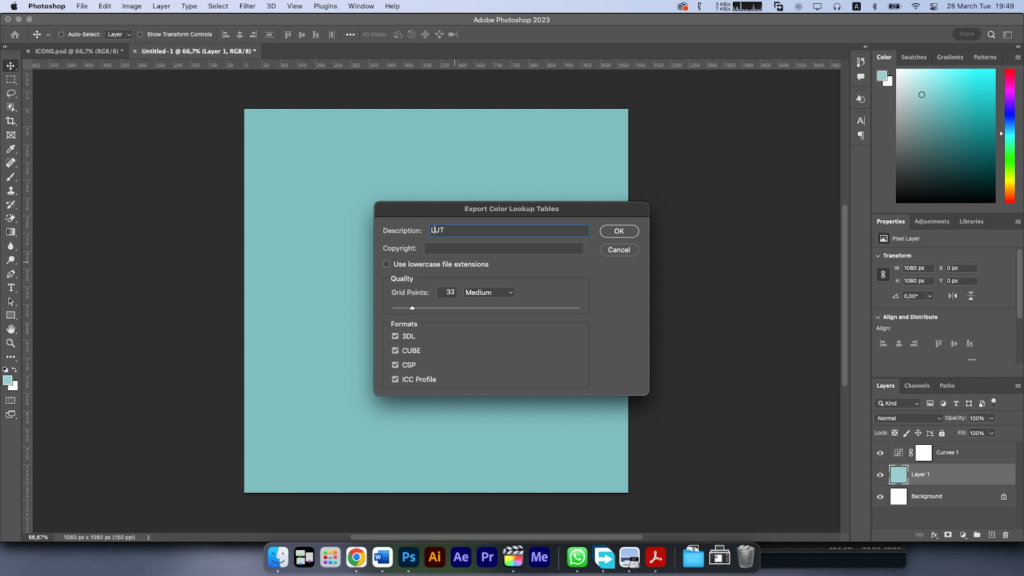Open Illustrator in the Dock
Image resolution: width=1024 pixels, height=576 pixels.
pos(434,557)
